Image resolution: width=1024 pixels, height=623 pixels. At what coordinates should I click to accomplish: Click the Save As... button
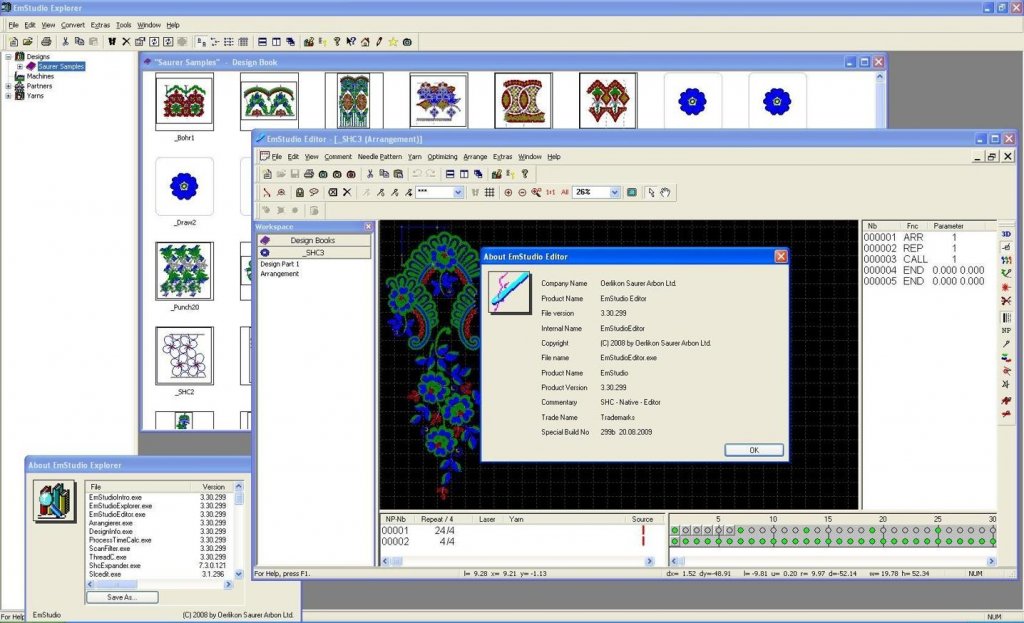(122, 597)
